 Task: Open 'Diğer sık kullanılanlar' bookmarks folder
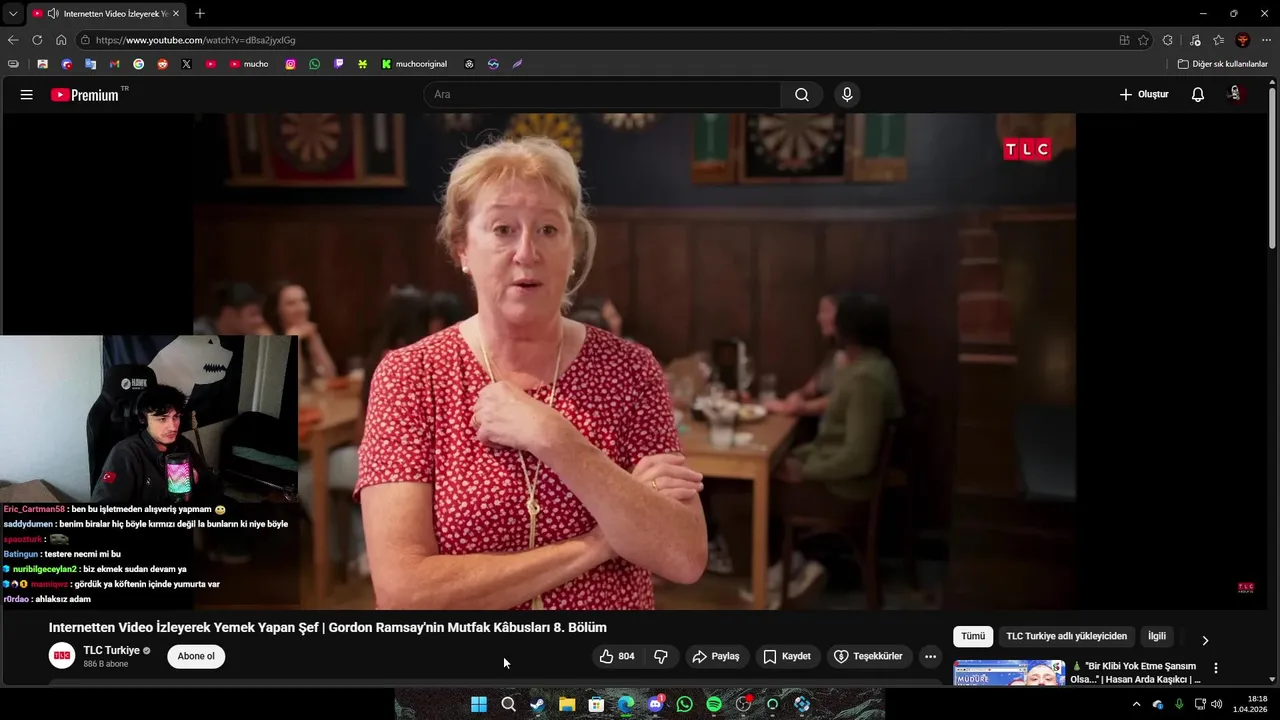click(1222, 64)
